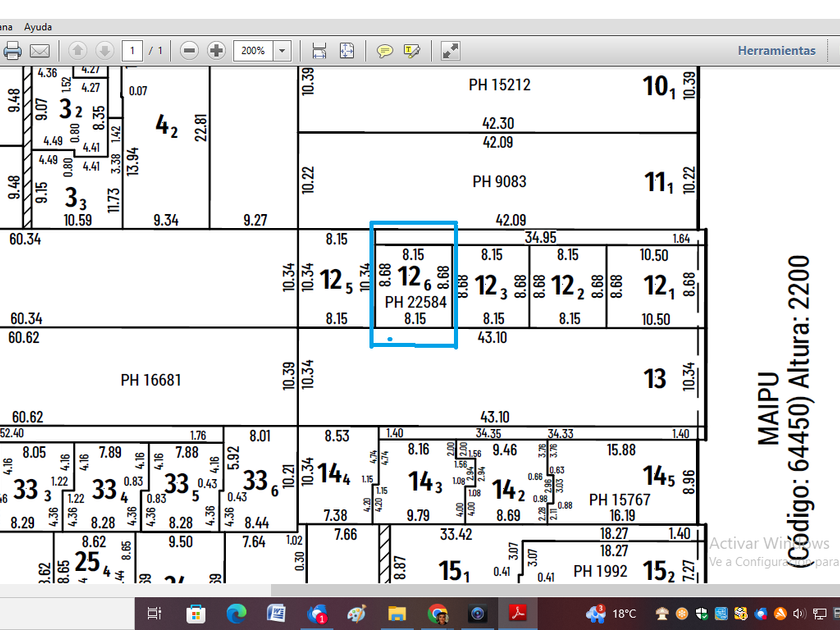Open the Herramientas panel

click(776, 50)
